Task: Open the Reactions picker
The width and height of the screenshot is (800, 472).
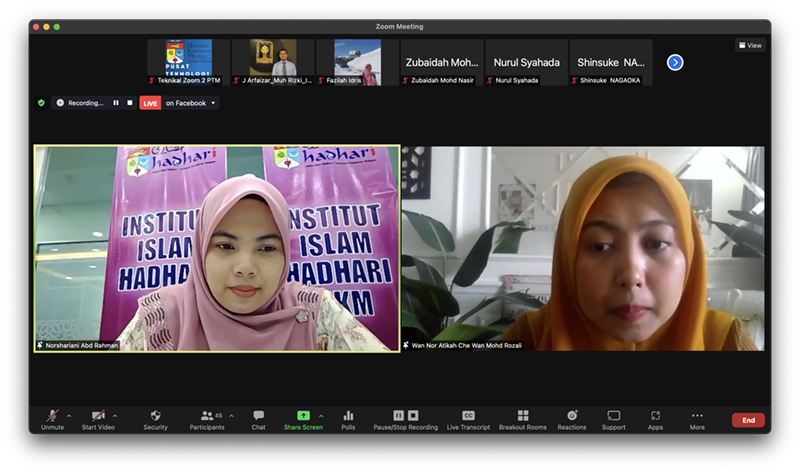Action: pyautogui.click(x=572, y=415)
